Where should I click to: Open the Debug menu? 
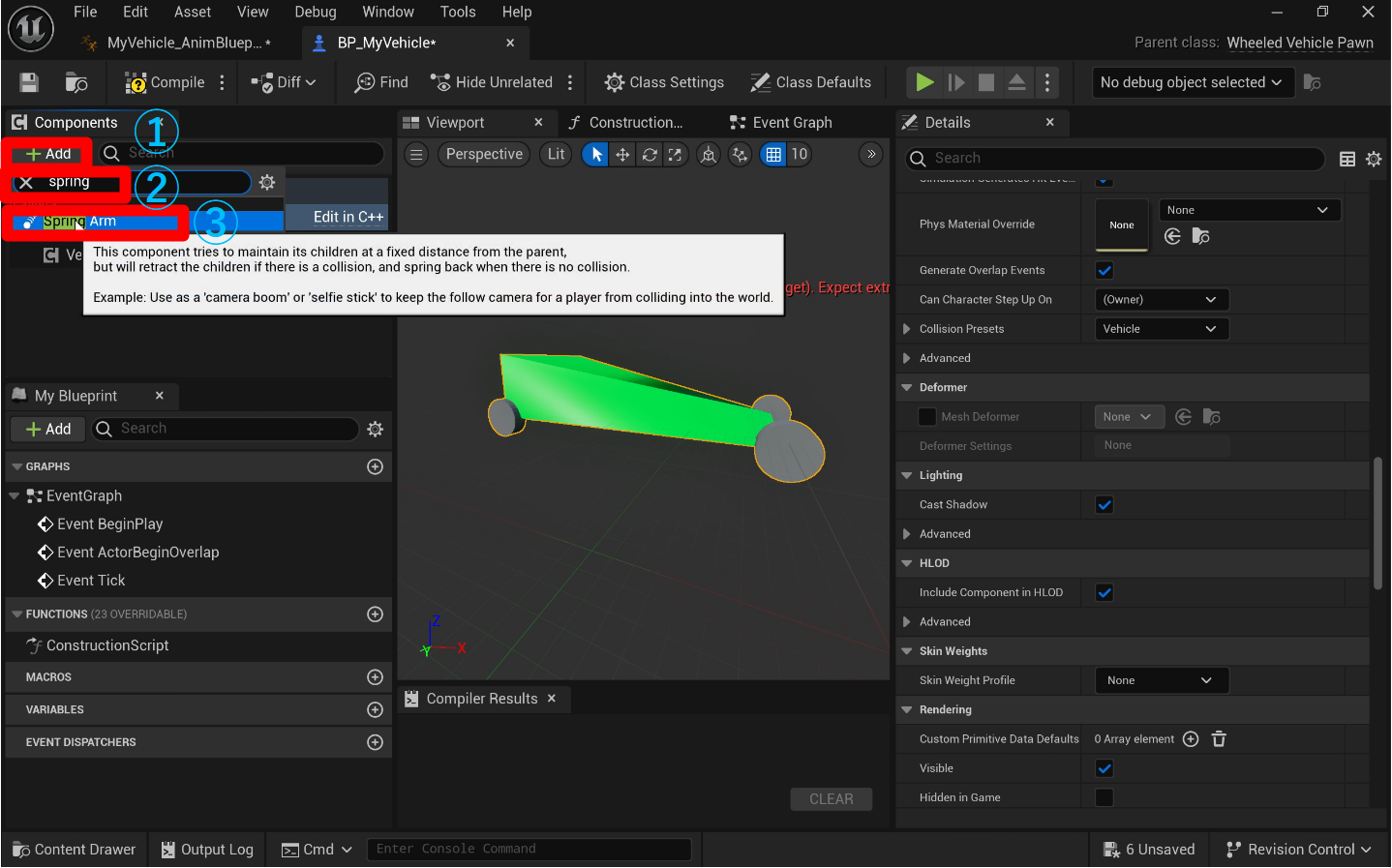(316, 12)
